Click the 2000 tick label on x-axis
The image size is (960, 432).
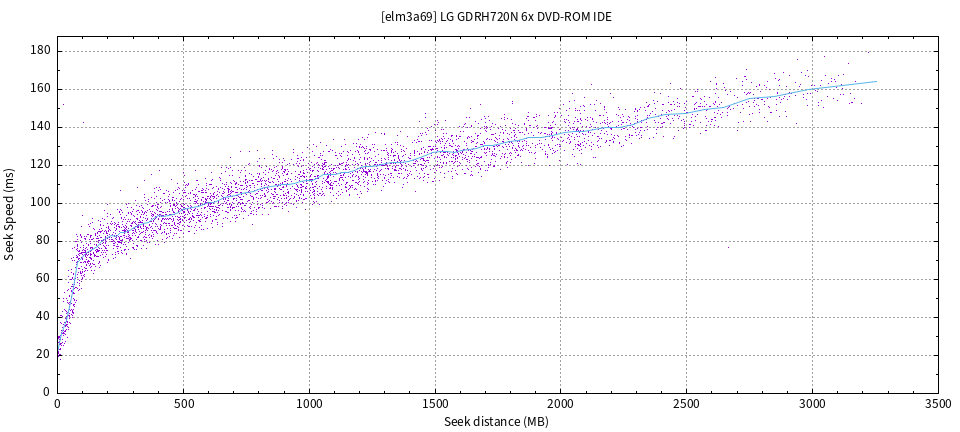tap(560, 405)
